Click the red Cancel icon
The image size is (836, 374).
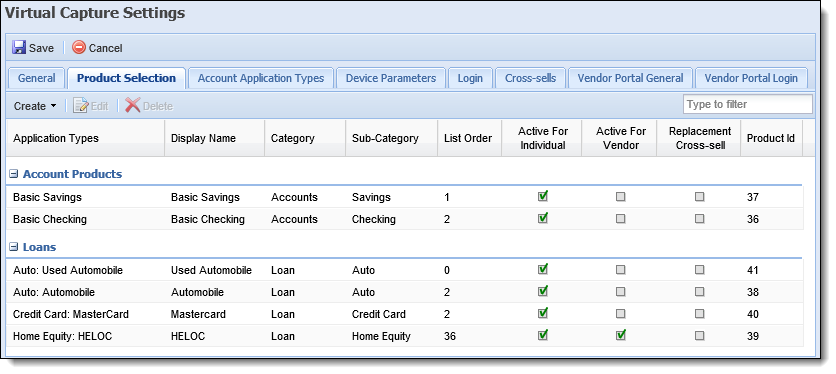(79, 47)
